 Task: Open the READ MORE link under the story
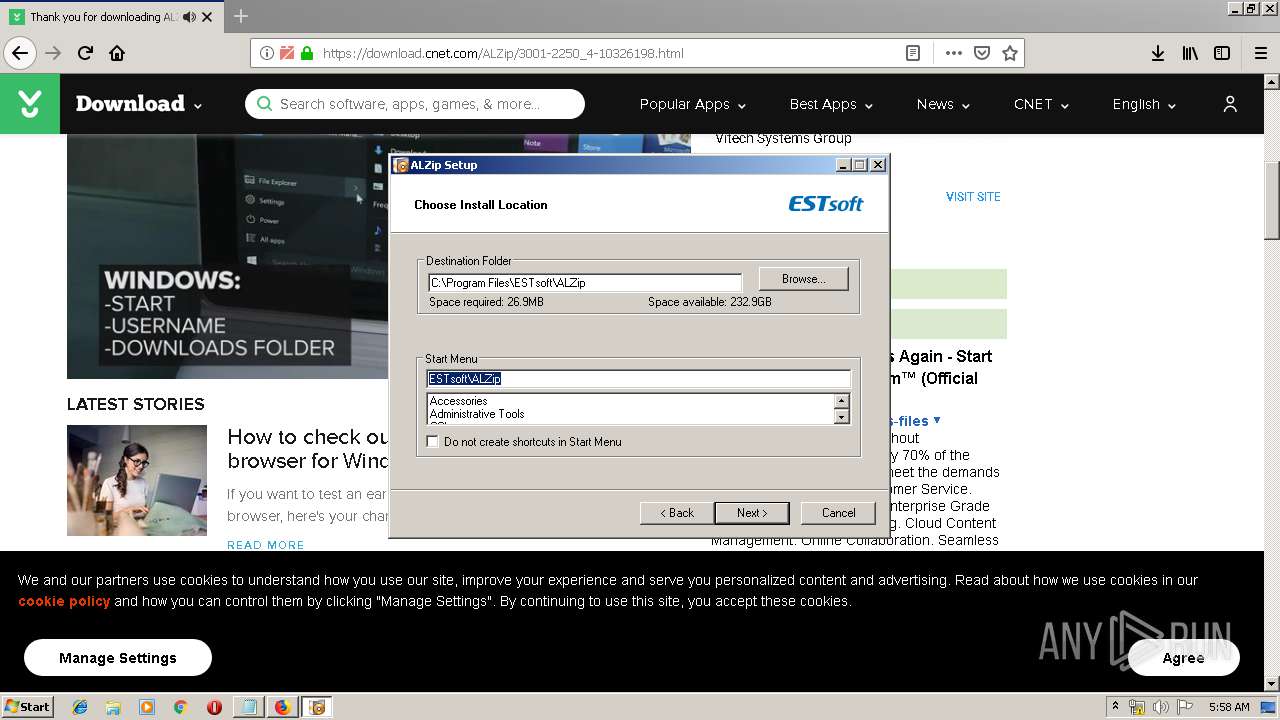266,545
